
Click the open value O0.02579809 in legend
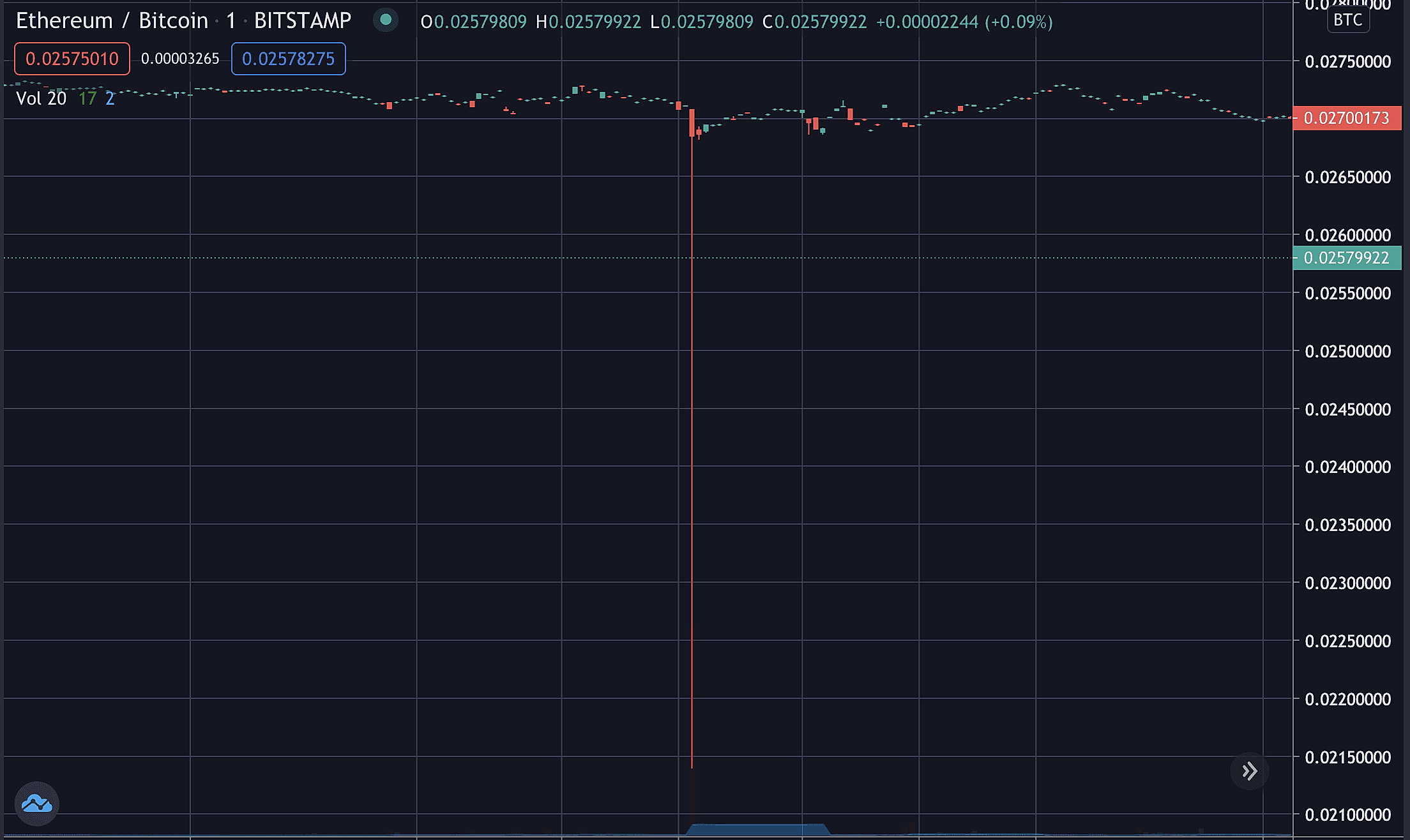tap(474, 22)
